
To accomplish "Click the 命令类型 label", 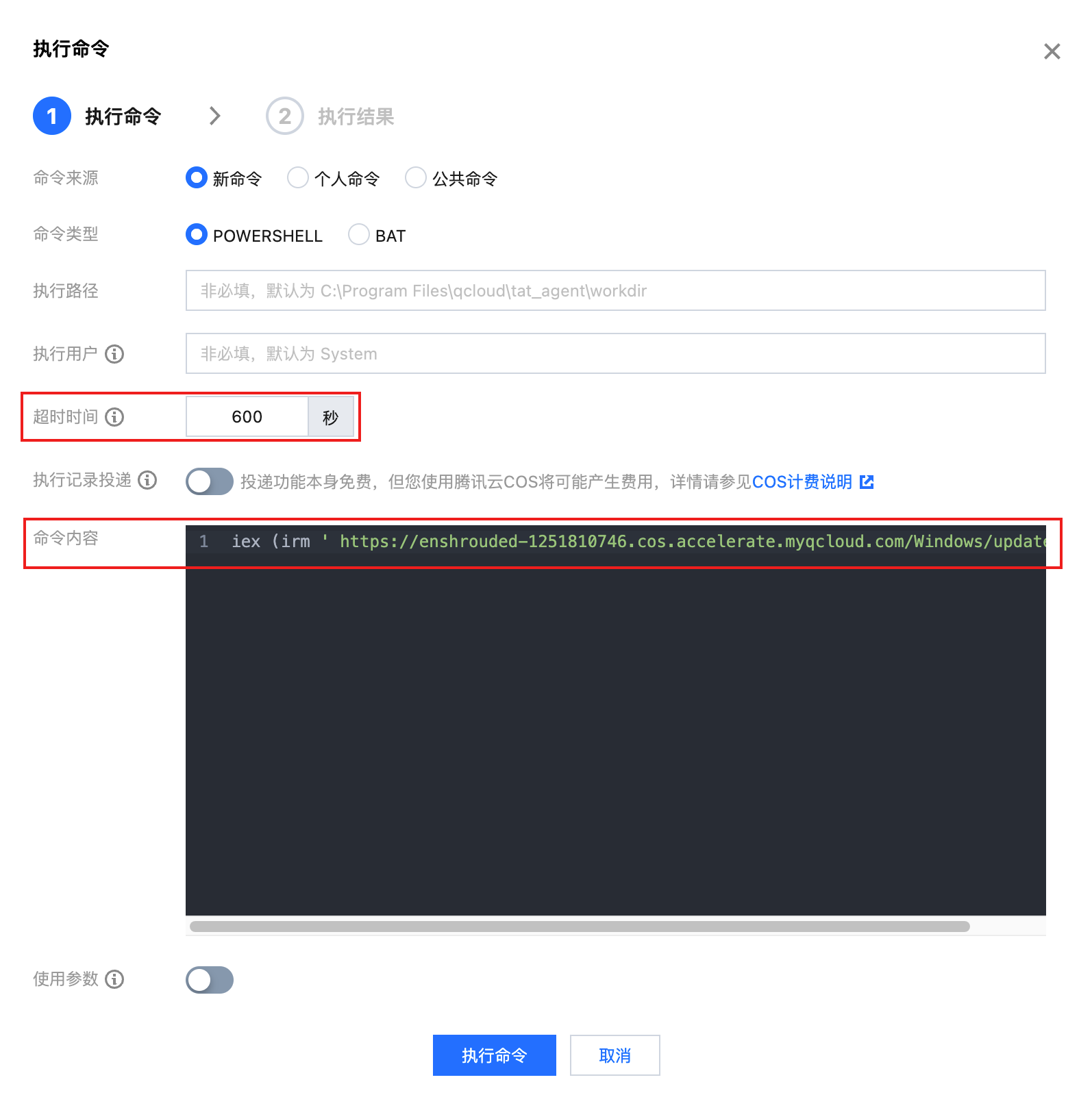I will click(66, 234).
